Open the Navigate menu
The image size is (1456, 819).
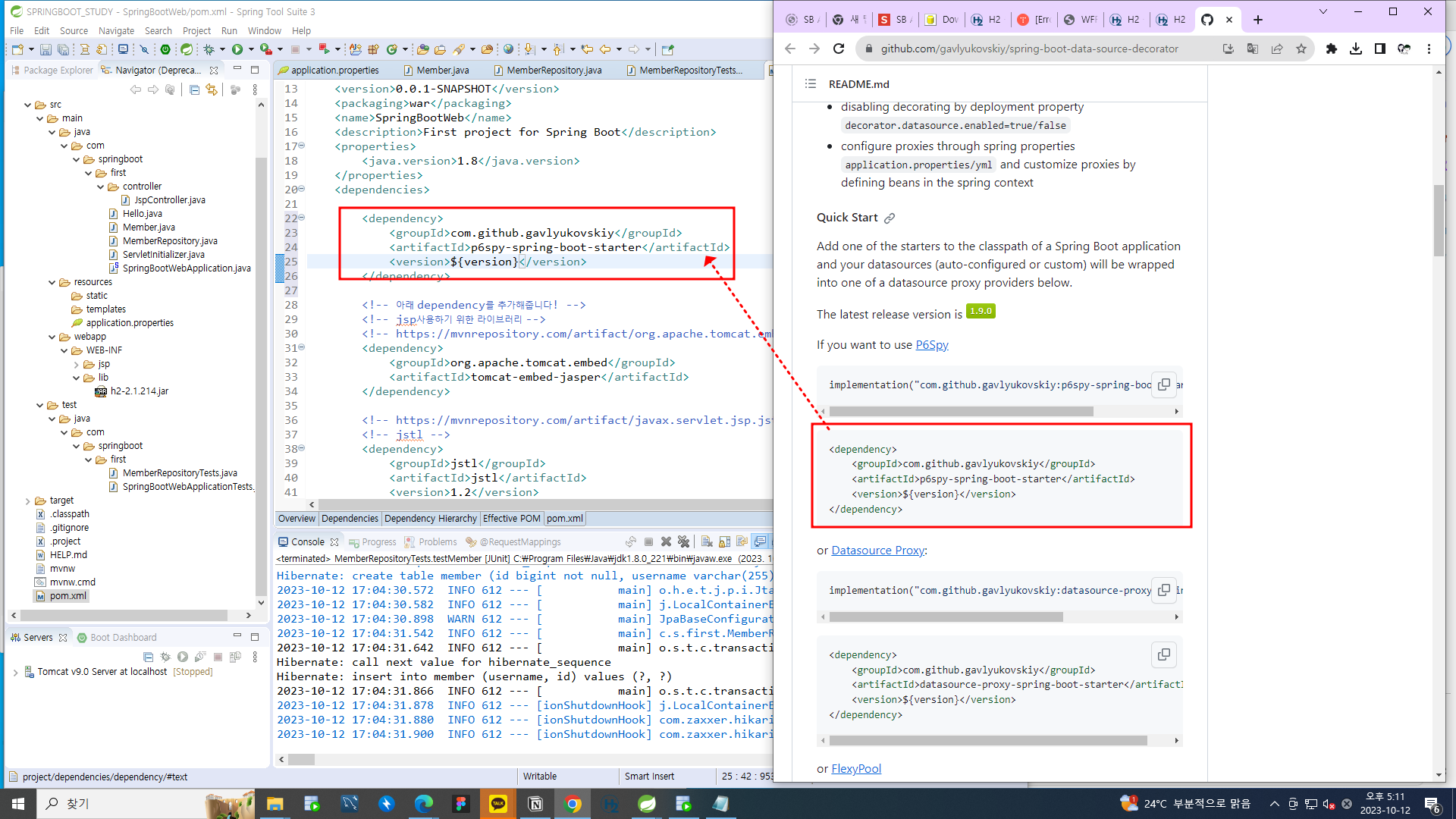click(115, 30)
